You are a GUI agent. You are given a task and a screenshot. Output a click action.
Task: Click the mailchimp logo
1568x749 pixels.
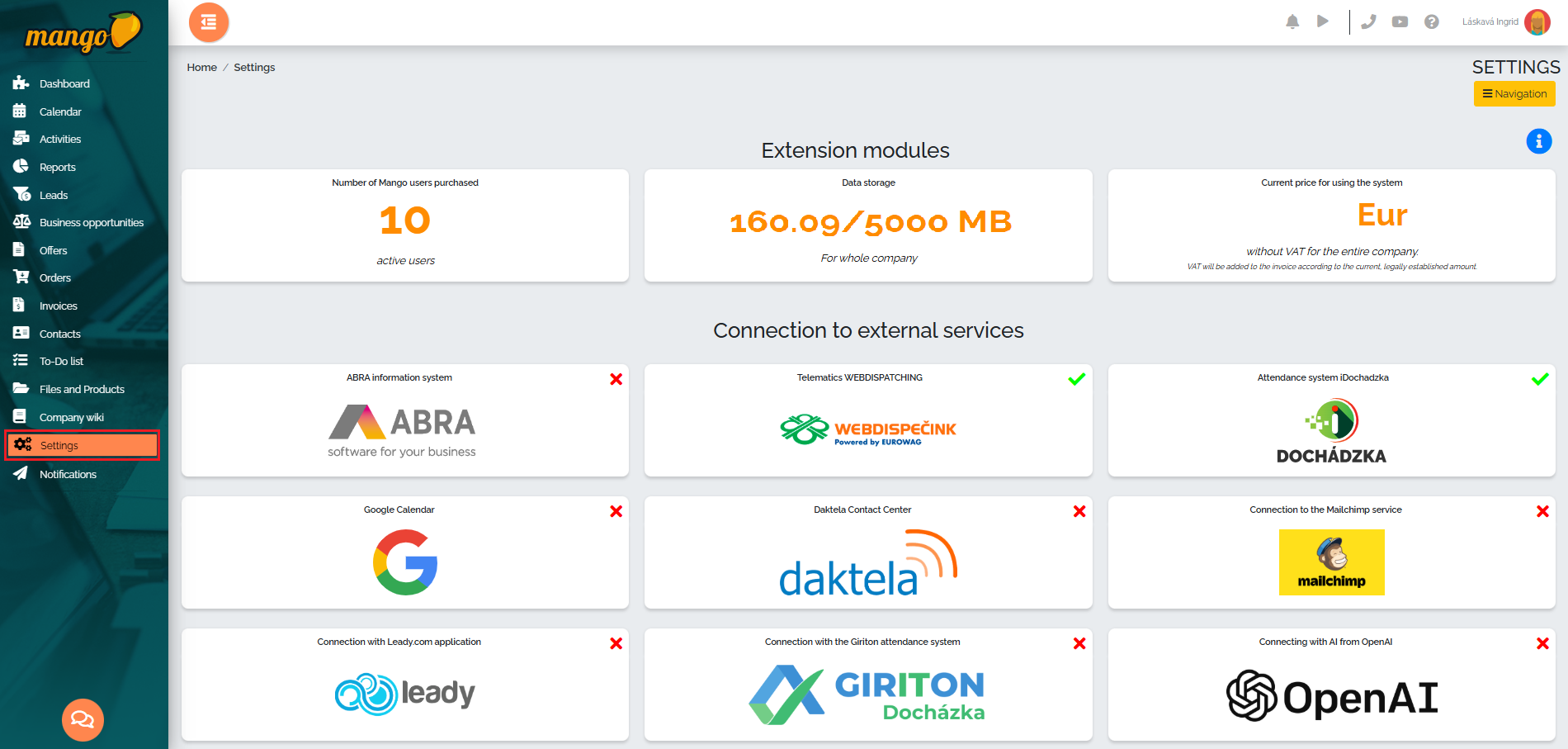point(1332,562)
